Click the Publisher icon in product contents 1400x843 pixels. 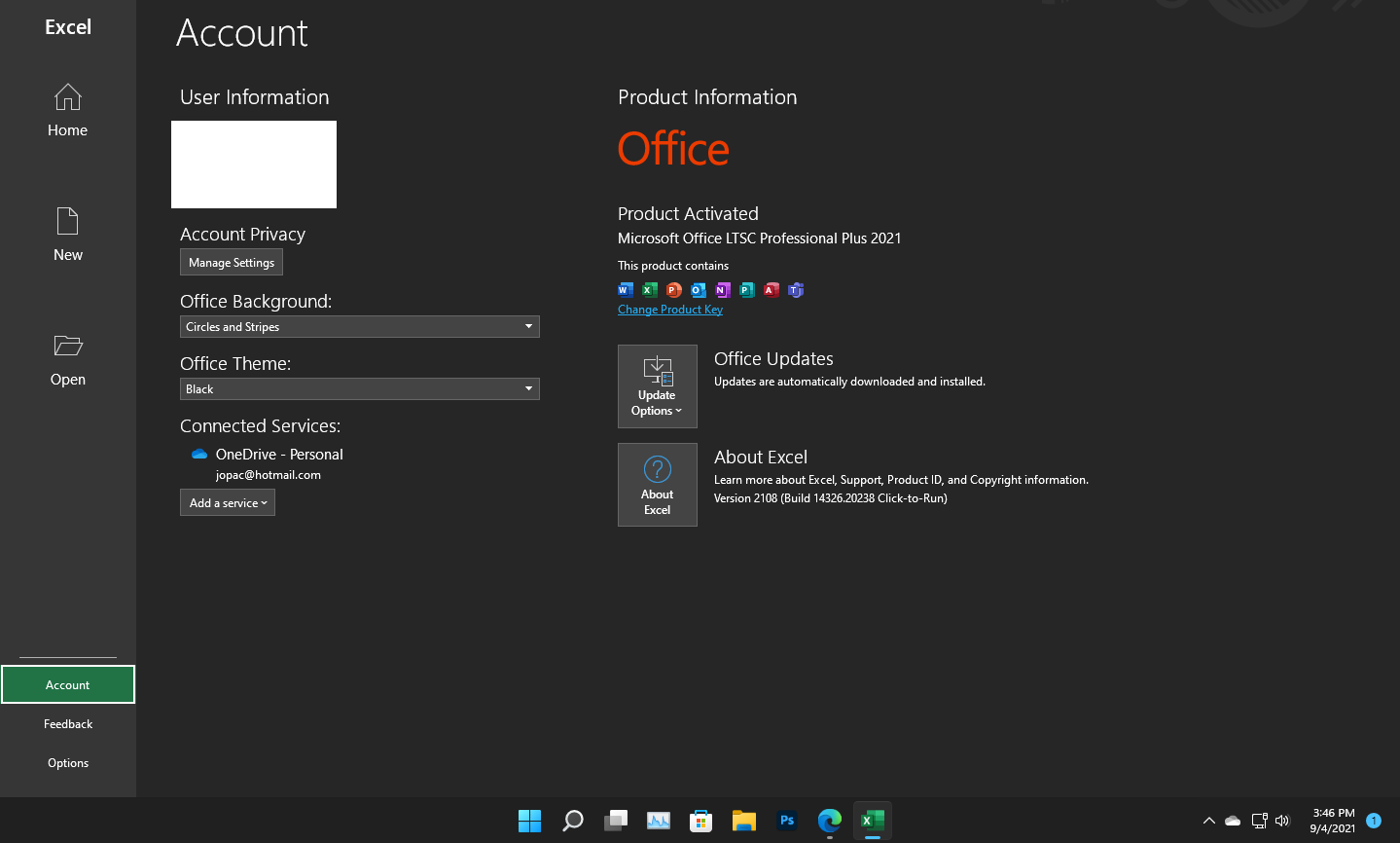point(747,289)
